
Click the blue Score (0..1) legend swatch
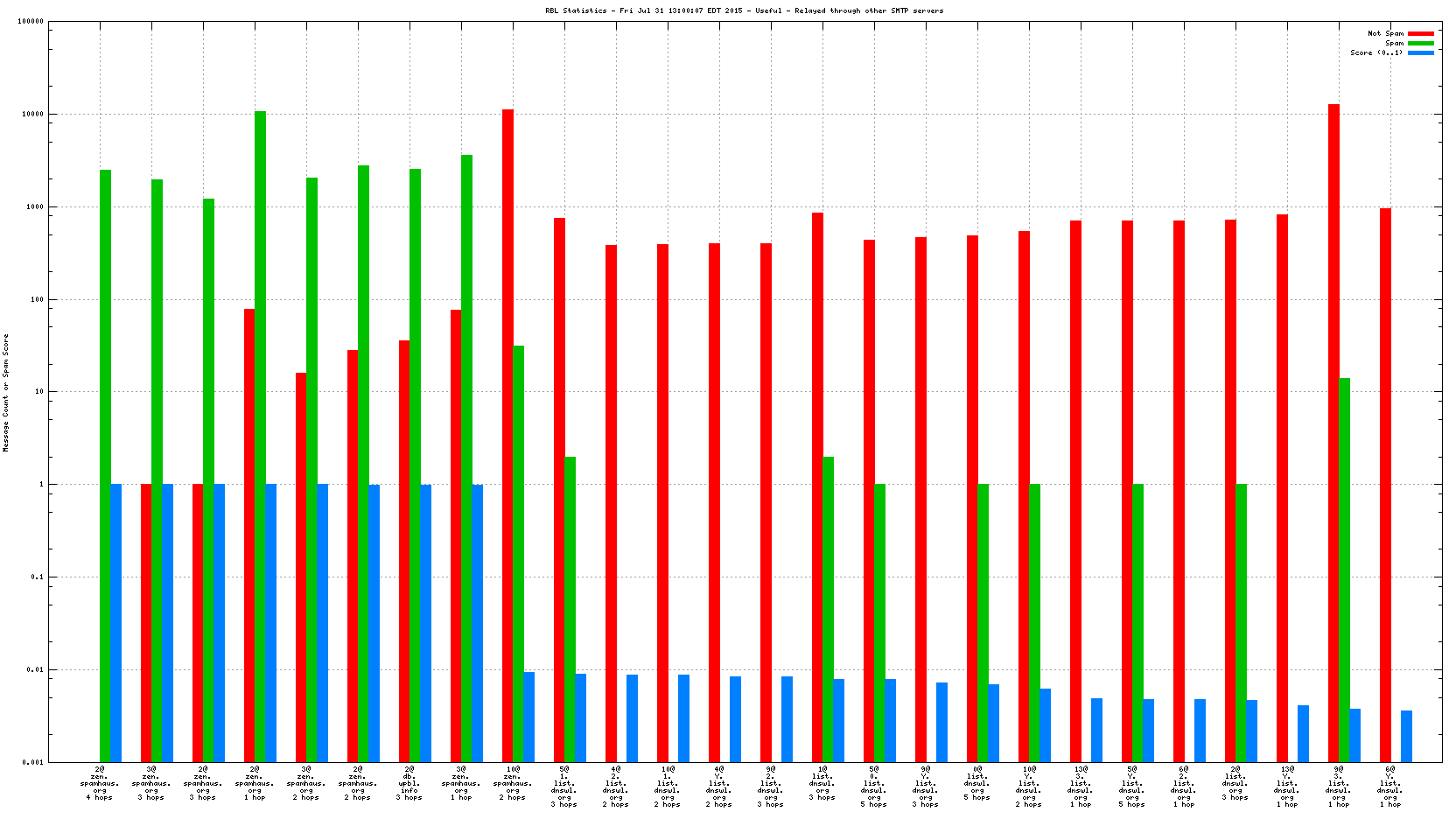tap(1420, 52)
